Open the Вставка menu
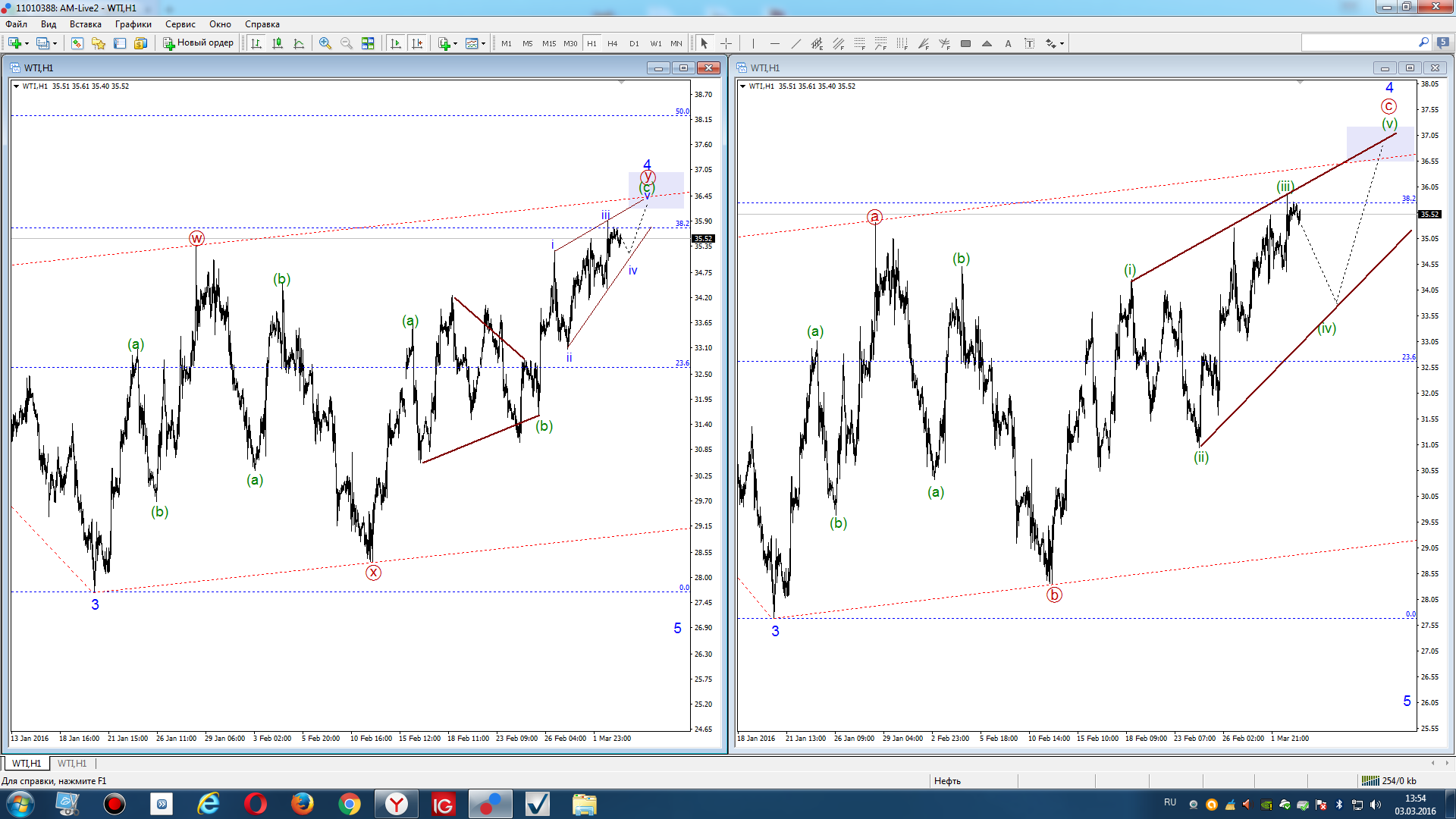Screen dimensions: 1456x819 86,24
